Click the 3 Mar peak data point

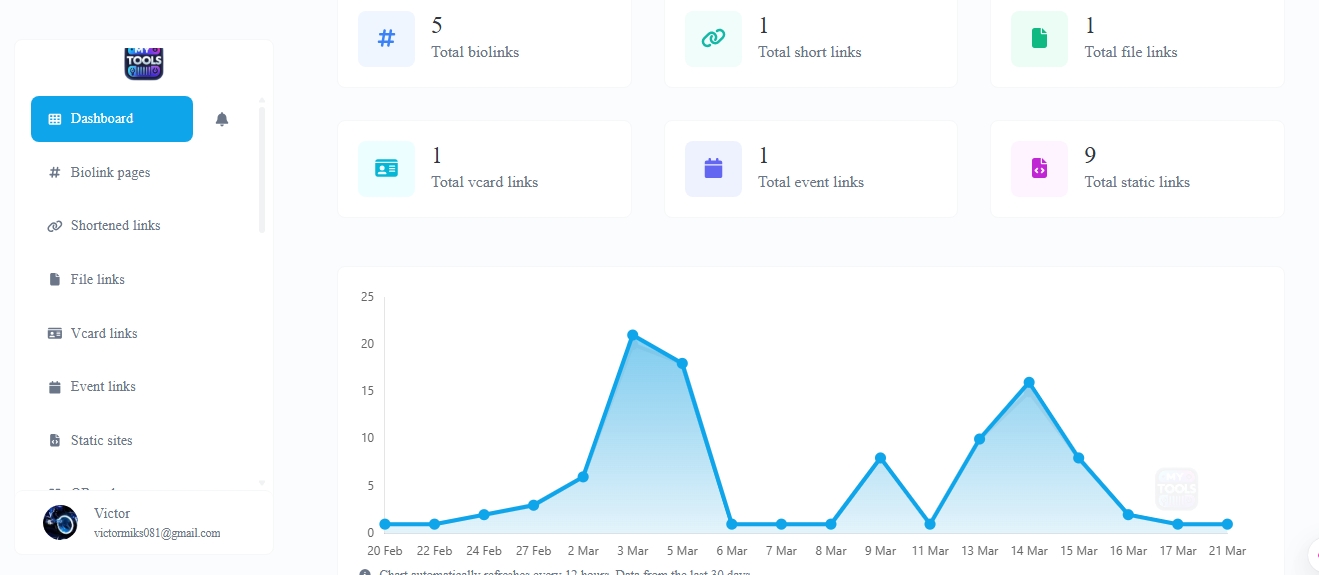tap(633, 335)
